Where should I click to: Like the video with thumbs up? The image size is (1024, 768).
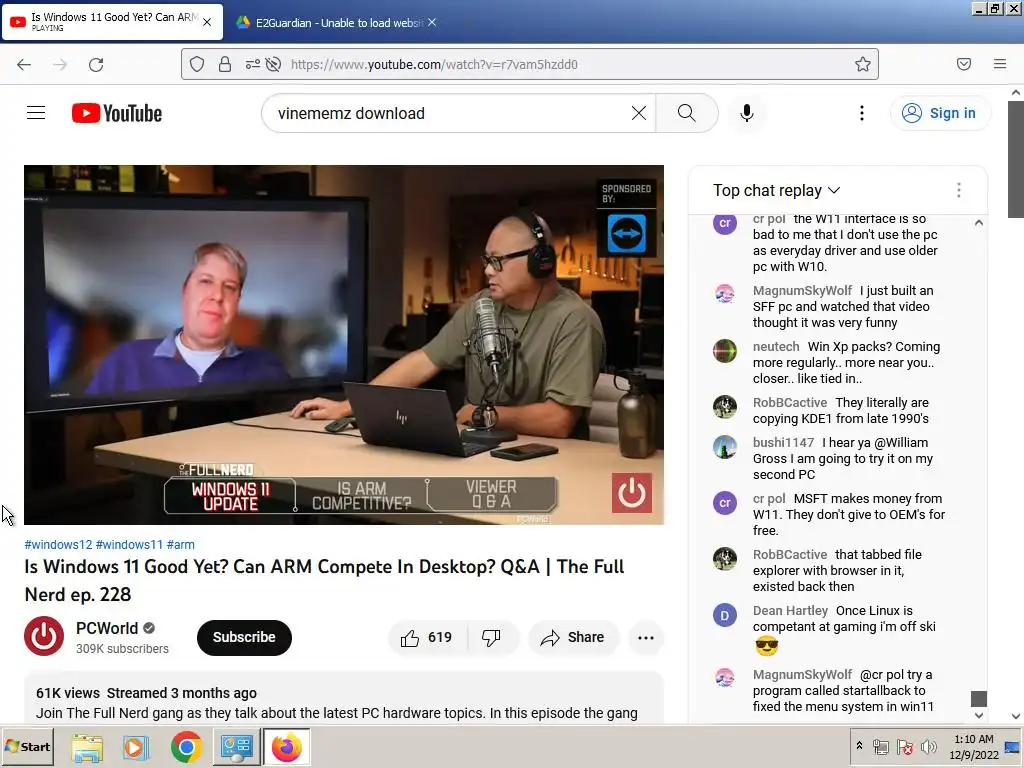(427, 637)
